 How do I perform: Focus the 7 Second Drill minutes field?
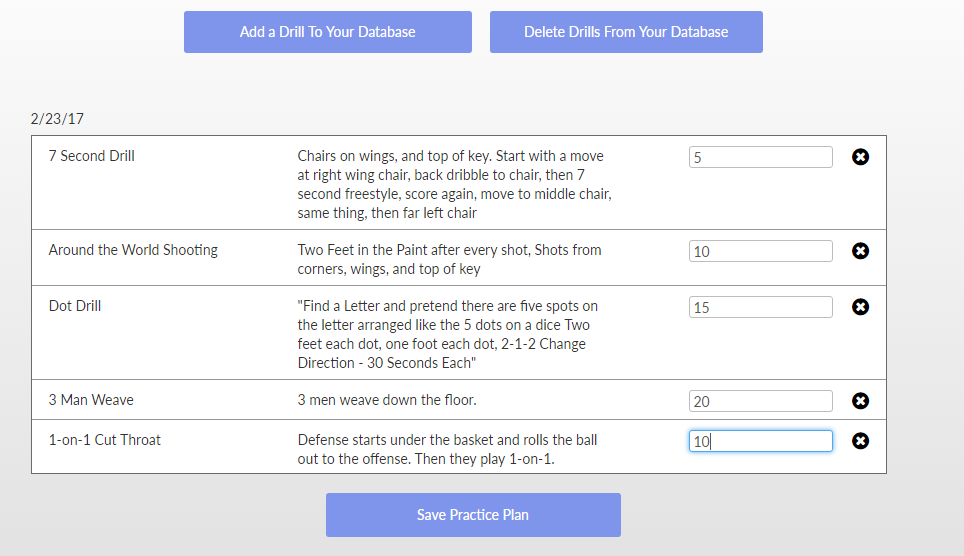click(760, 157)
